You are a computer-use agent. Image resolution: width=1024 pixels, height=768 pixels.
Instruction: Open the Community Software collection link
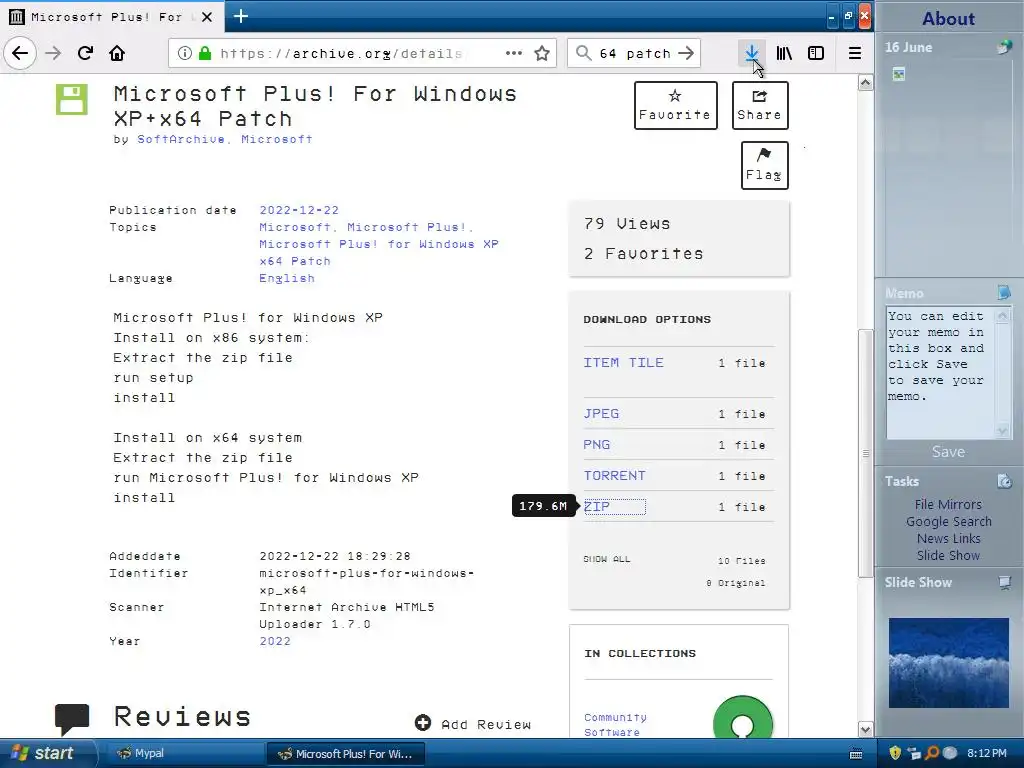pos(615,725)
